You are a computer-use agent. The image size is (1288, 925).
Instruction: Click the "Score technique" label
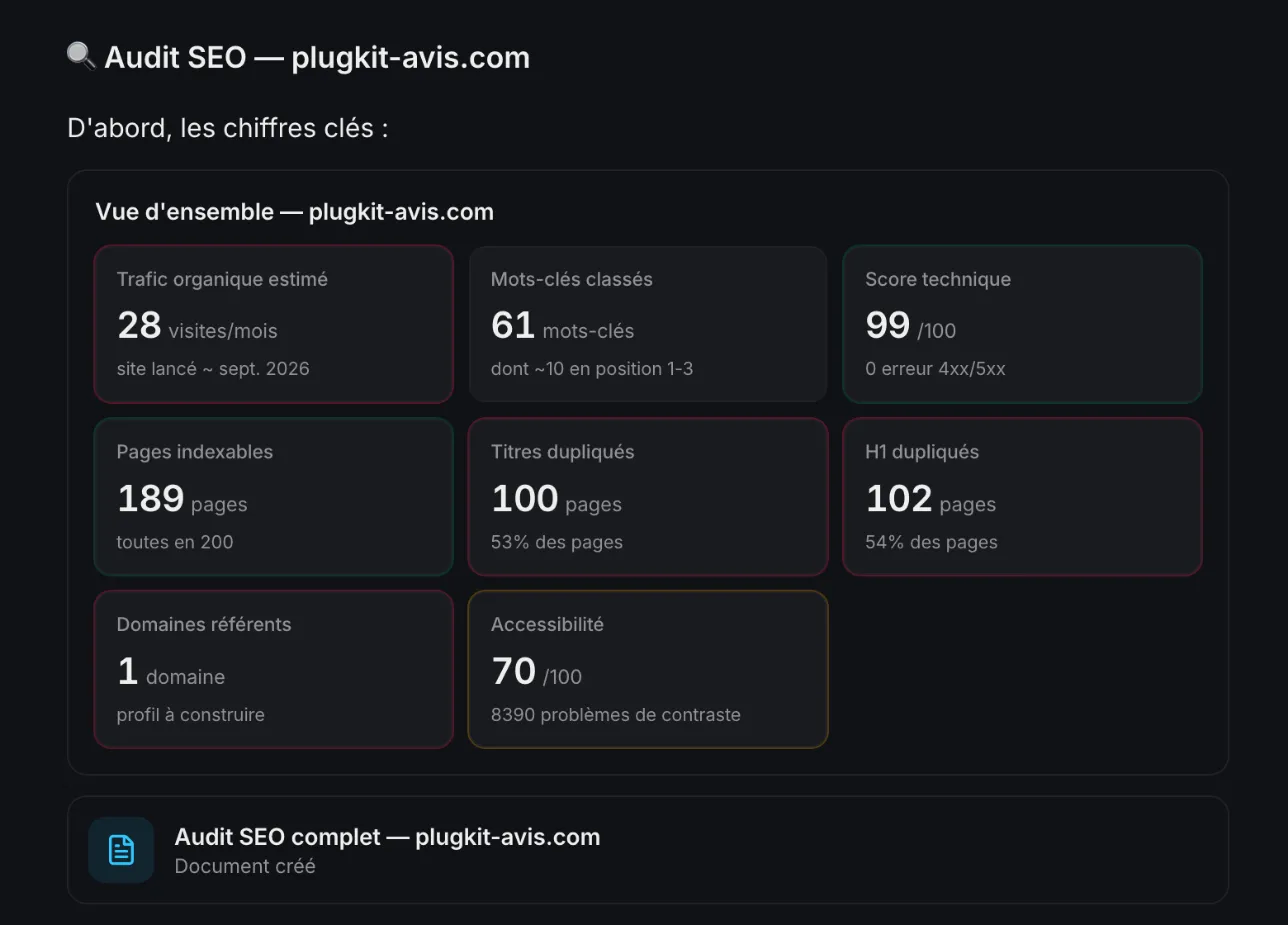click(x=938, y=279)
